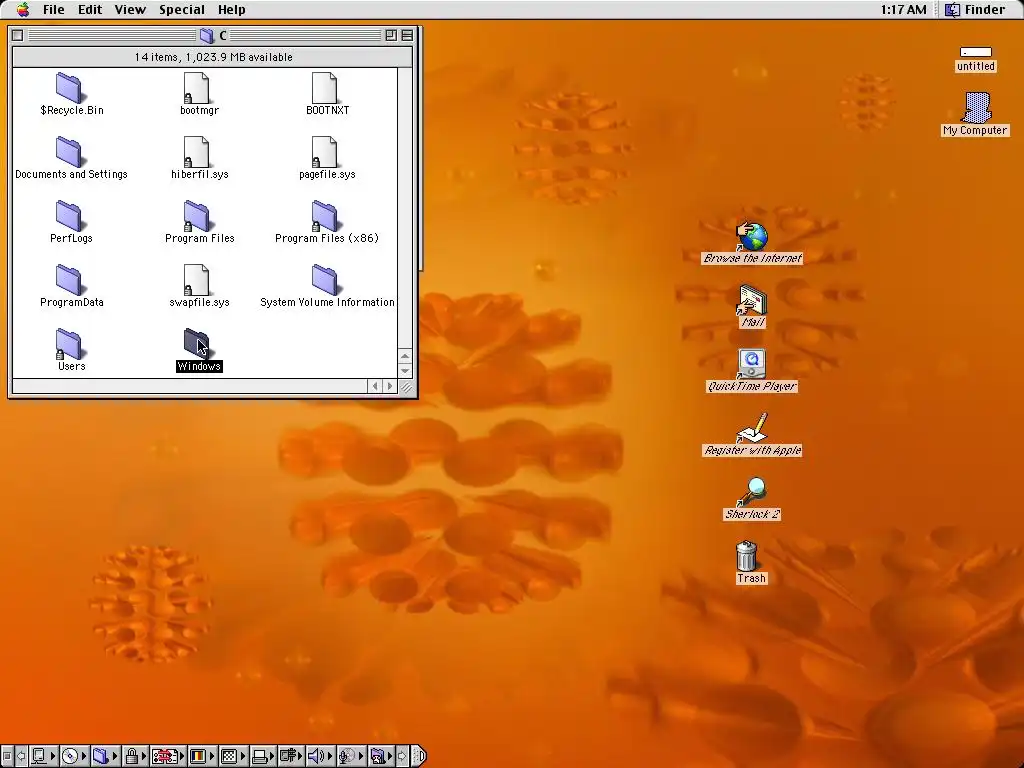Viewport: 1024px width, 768px height.
Task: Open the Edit menu
Action: [x=90, y=9]
